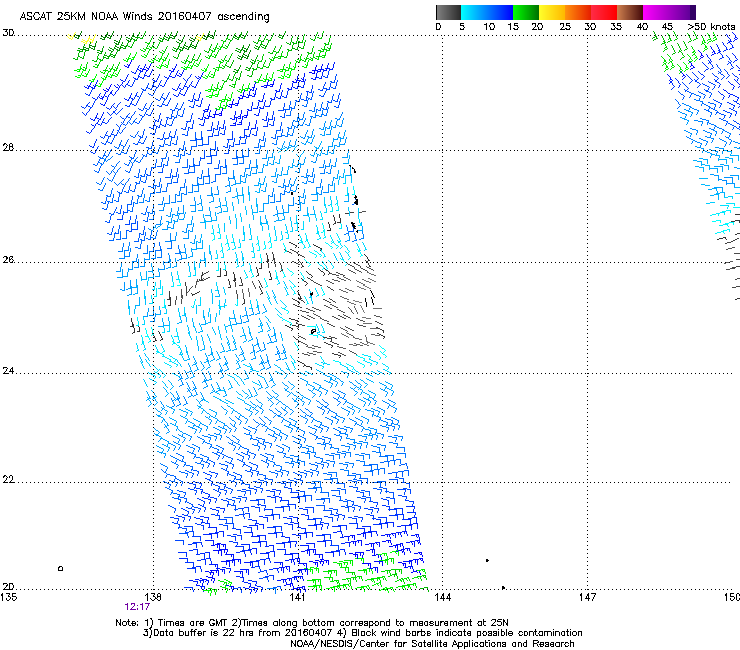The height and width of the screenshot is (650, 740).
Task: Click the note line starting "Note: 1) Times are GMT"
Action: (x=312, y=623)
